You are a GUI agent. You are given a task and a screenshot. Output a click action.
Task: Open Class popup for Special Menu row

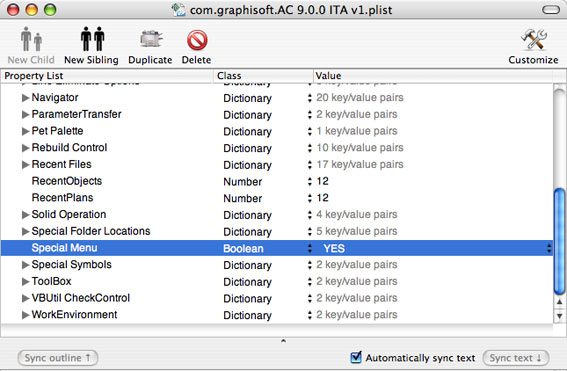click(310, 248)
